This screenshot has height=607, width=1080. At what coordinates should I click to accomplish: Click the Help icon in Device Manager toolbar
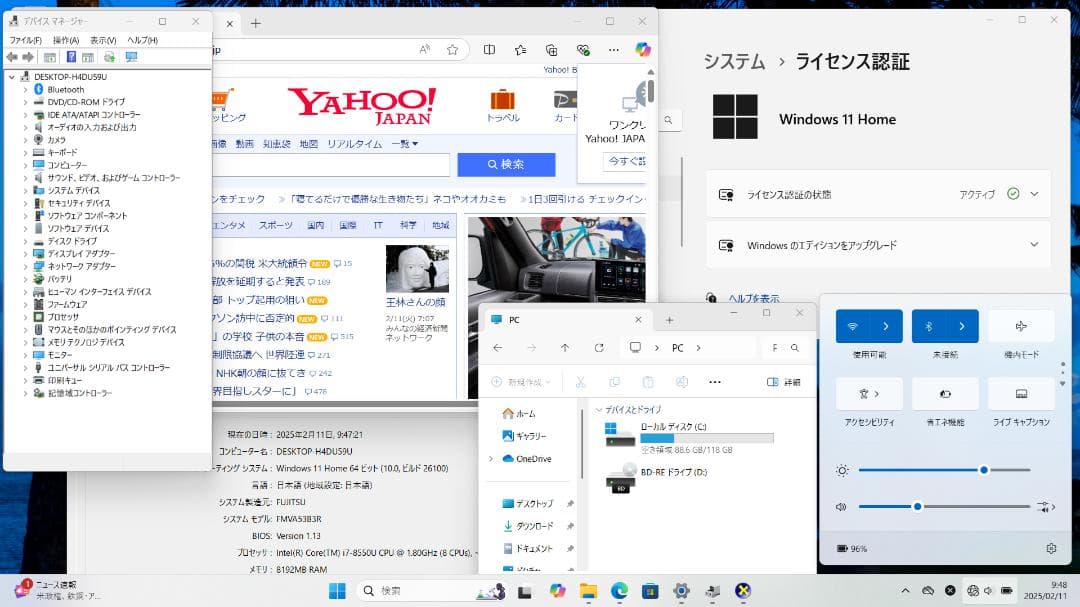[69, 57]
